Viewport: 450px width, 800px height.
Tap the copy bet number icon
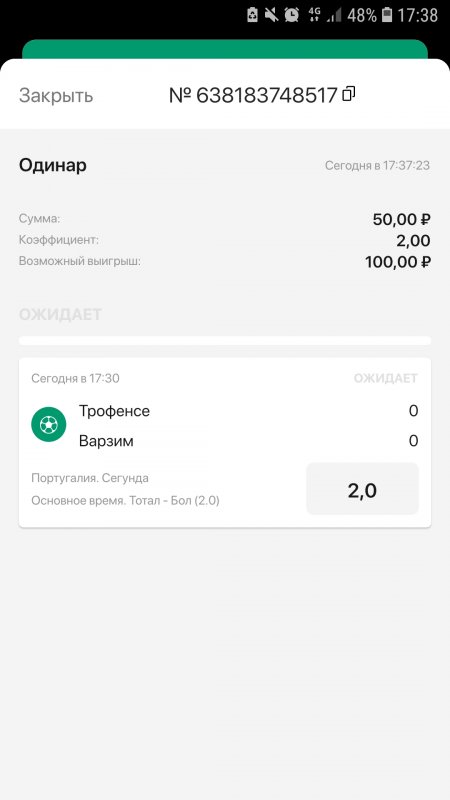(x=348, y=94)
